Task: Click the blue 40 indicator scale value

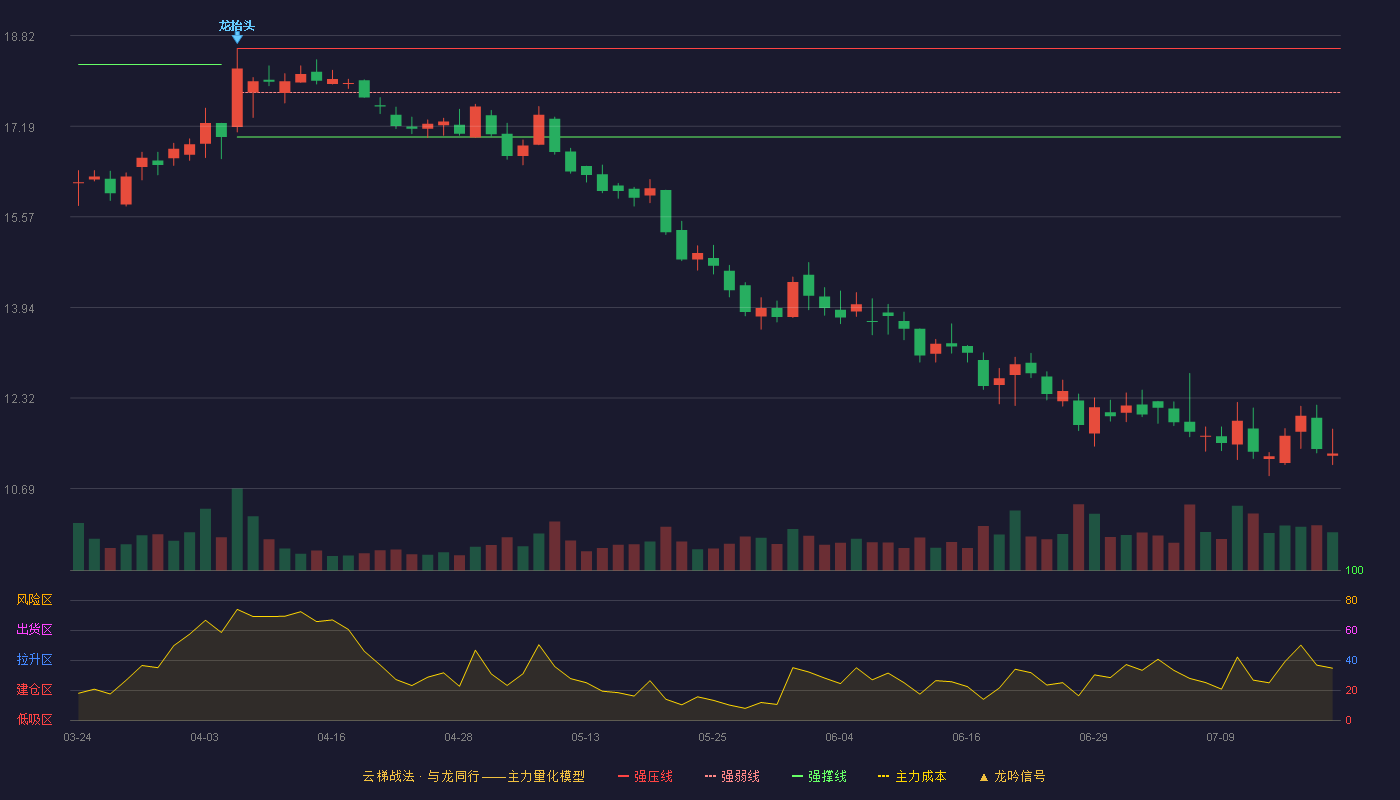Action: (x=1351, y=660)
